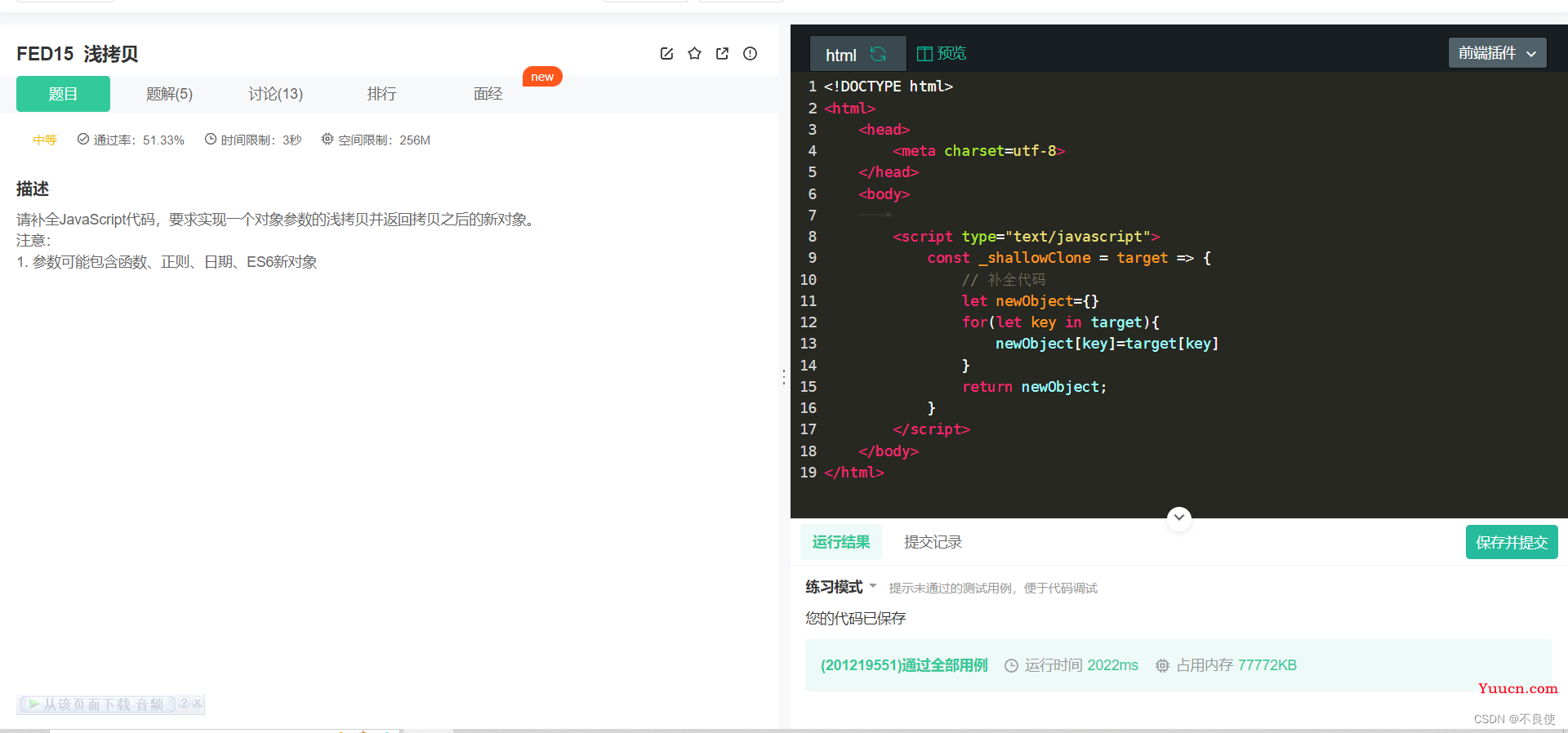The width and height of the screenshot is (1568, 733).
Task: Switch to the 题解(5) tab
Action: coord(169,94)
